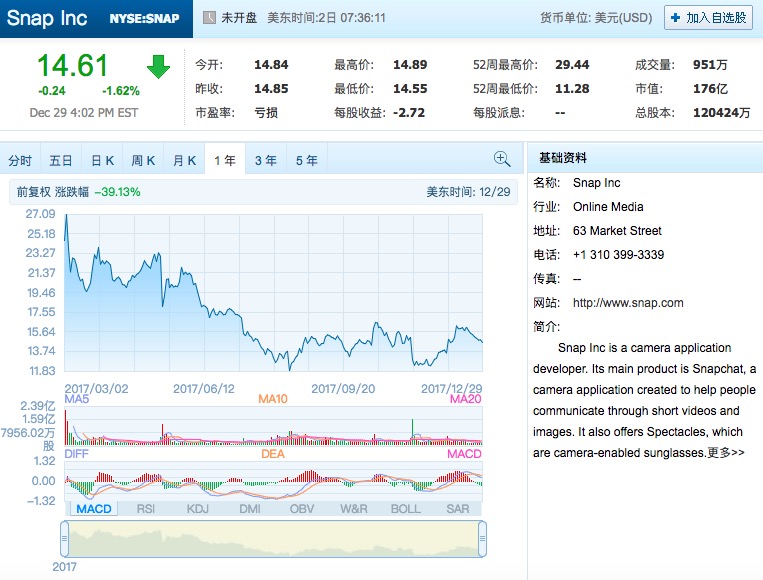Screen dimensions: 763x580
Task: Click the phone number +1 310 399-3339
Action: [618, 254]
